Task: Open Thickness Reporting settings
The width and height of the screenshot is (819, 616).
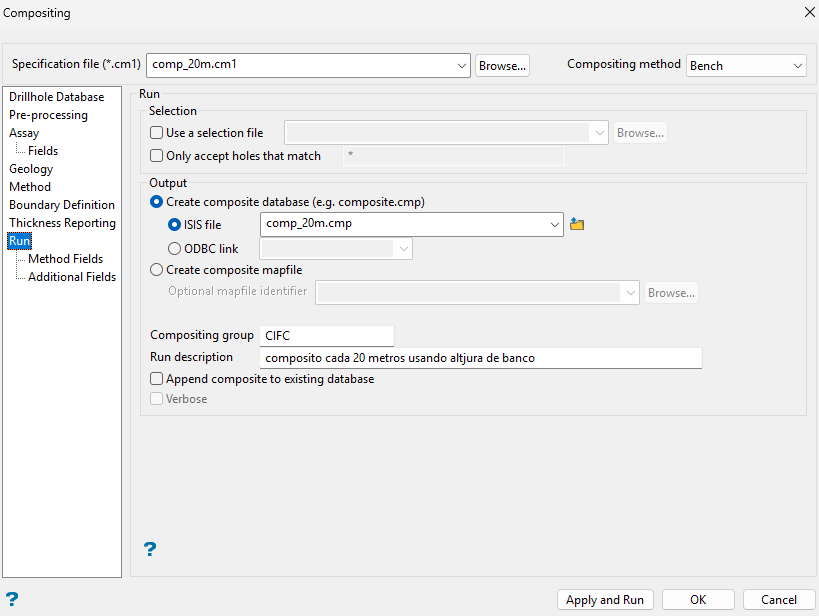Action: [62, 223]
